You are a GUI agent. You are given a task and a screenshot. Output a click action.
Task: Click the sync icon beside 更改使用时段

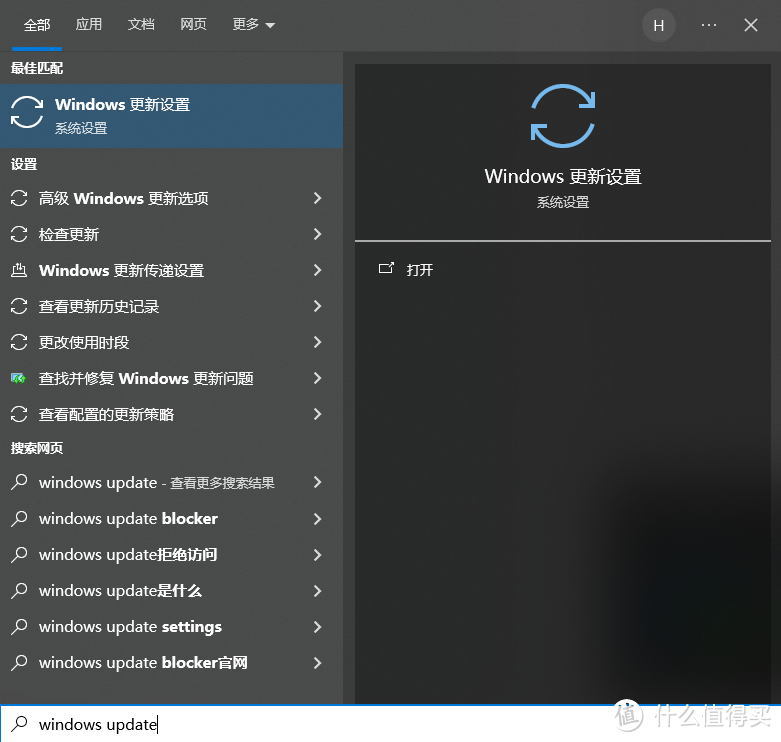(19, 342)
